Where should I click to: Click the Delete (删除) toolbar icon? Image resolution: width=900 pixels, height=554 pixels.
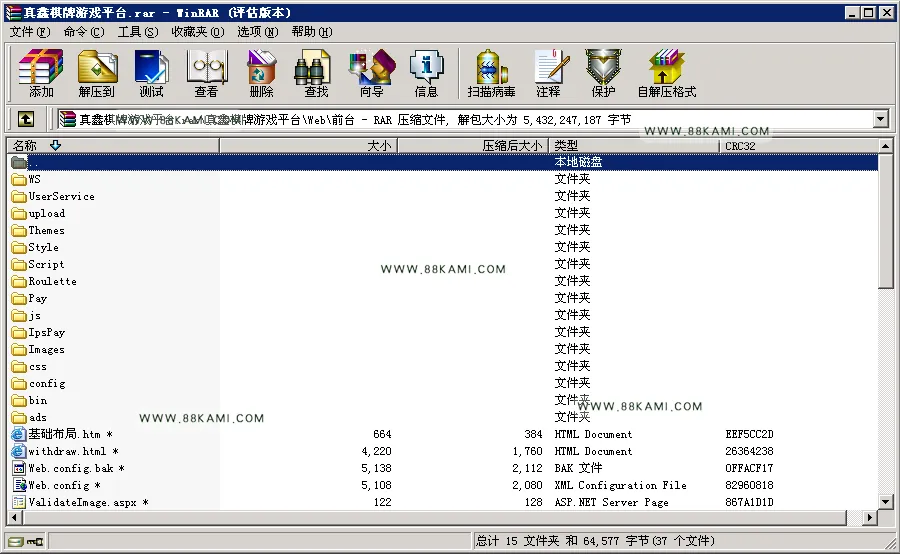click(262, 73)
